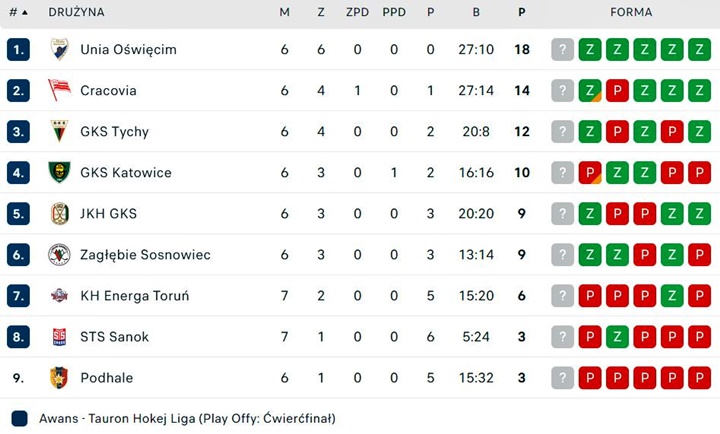Click the STS Sanok team logo
The height and width of the screenshot is (434, 720).
pyautogui.click(x=60, y=337)
